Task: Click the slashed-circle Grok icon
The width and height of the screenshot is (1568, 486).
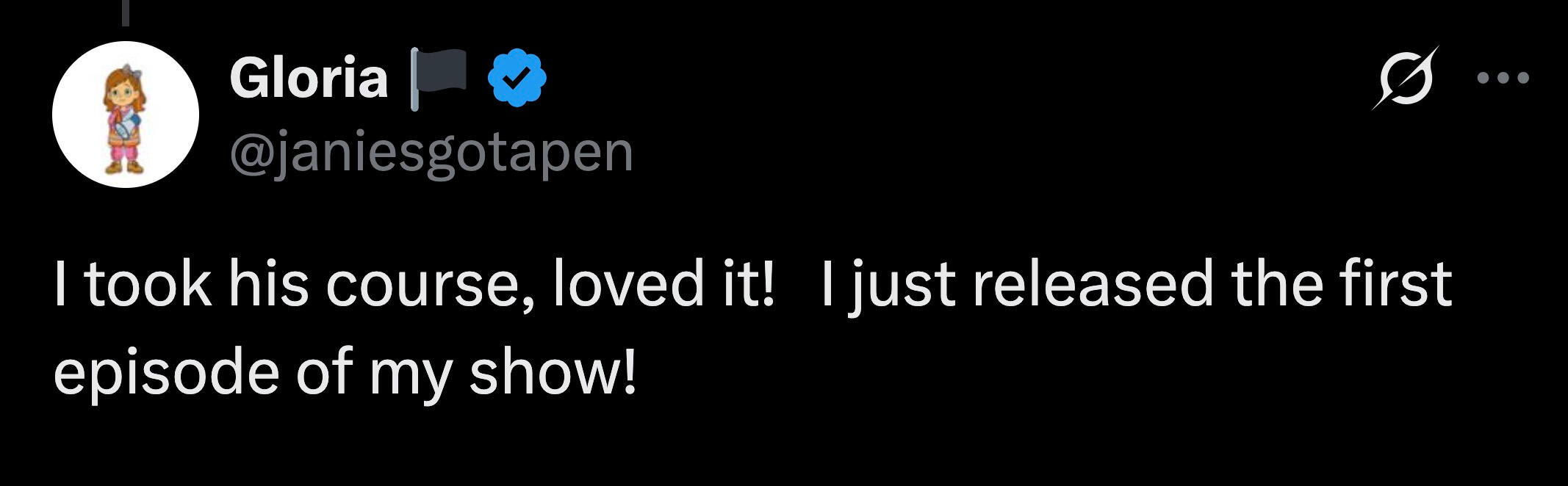Action: click(x=1404, y=78)
